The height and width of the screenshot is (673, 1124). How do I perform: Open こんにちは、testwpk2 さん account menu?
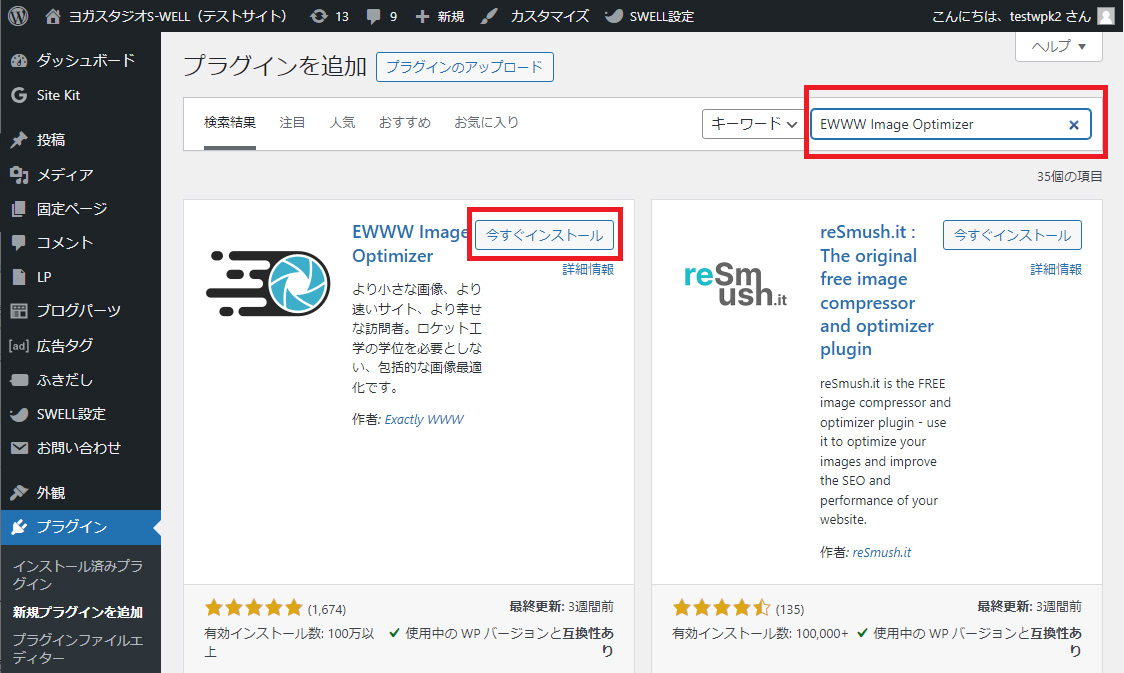pyautogui.click(x=1023, y=16)
